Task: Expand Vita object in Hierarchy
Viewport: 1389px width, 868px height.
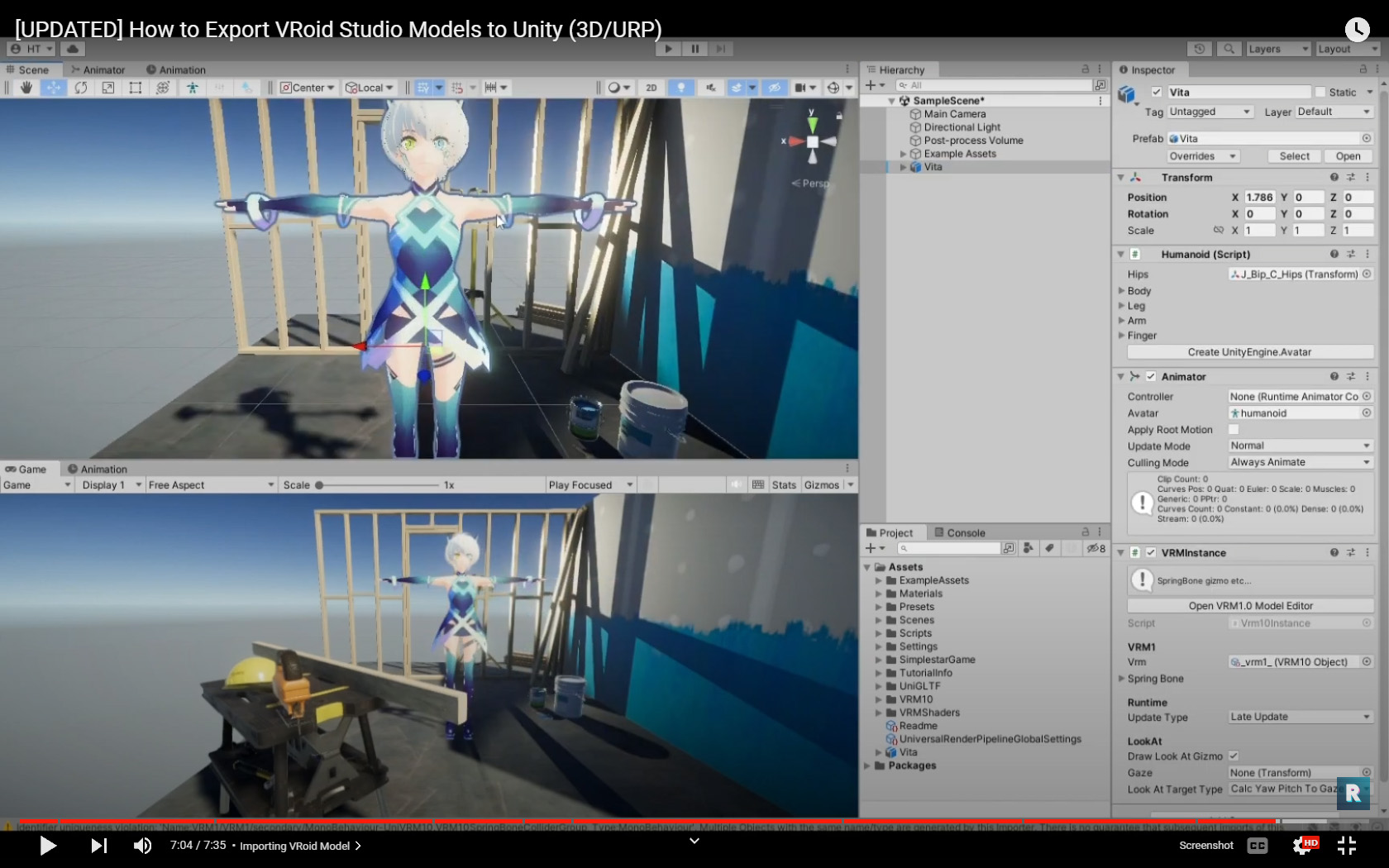Action: click(x=903, y=167)
